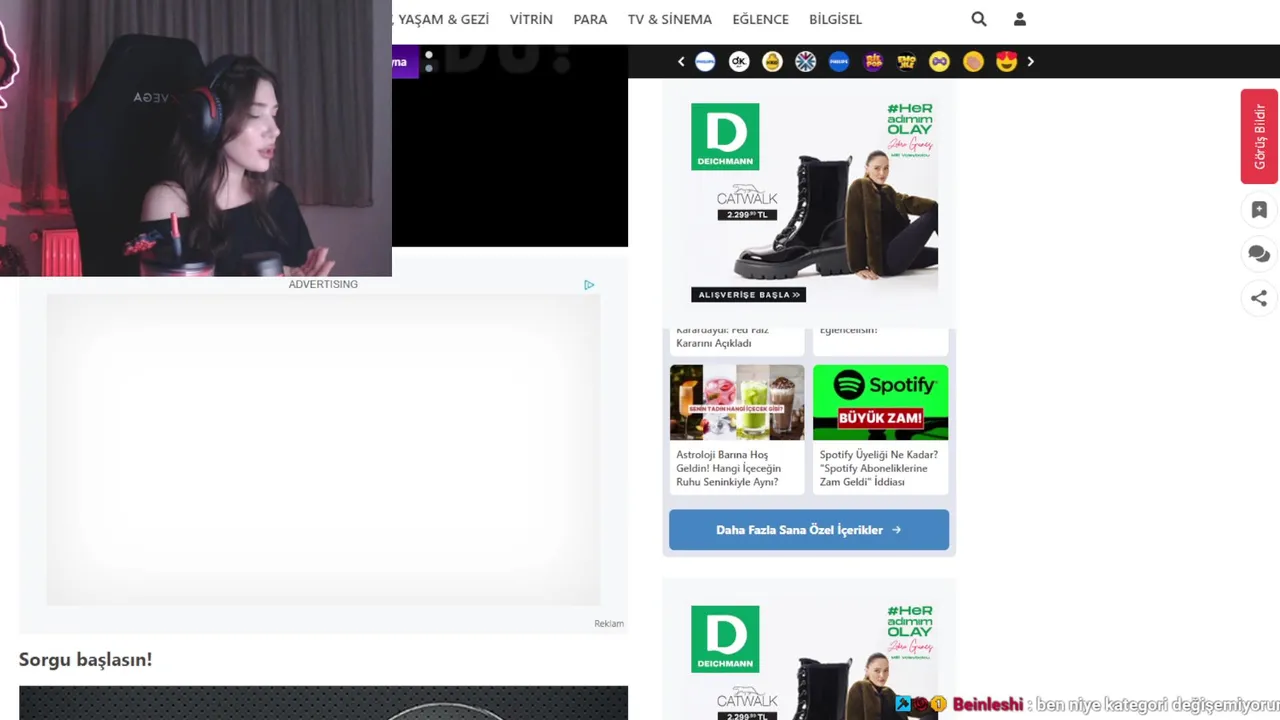Viewport: 1280px width, 720px height.
Task: Open the video player three-dot menu
Action: click(x=429, y=62)
